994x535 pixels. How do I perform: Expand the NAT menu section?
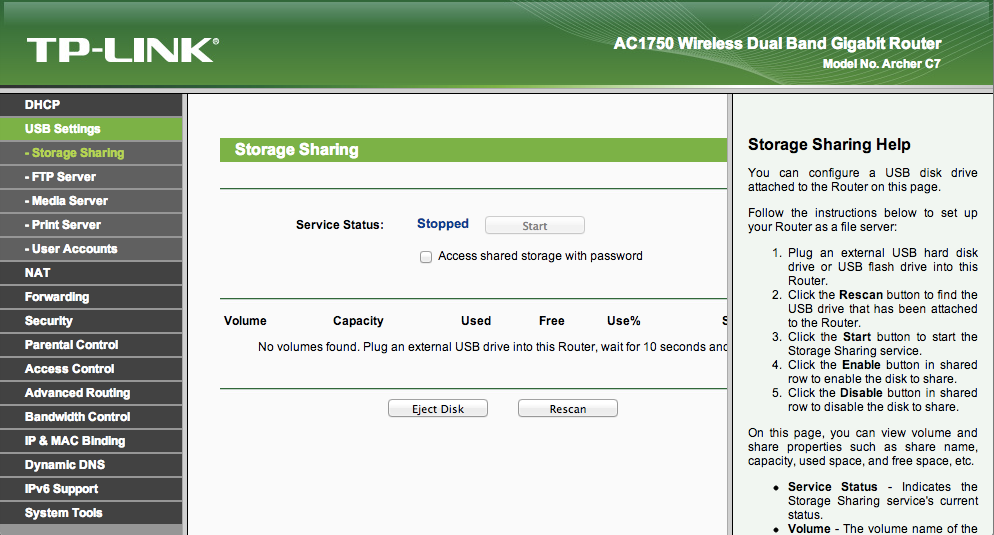pos(38,273)
